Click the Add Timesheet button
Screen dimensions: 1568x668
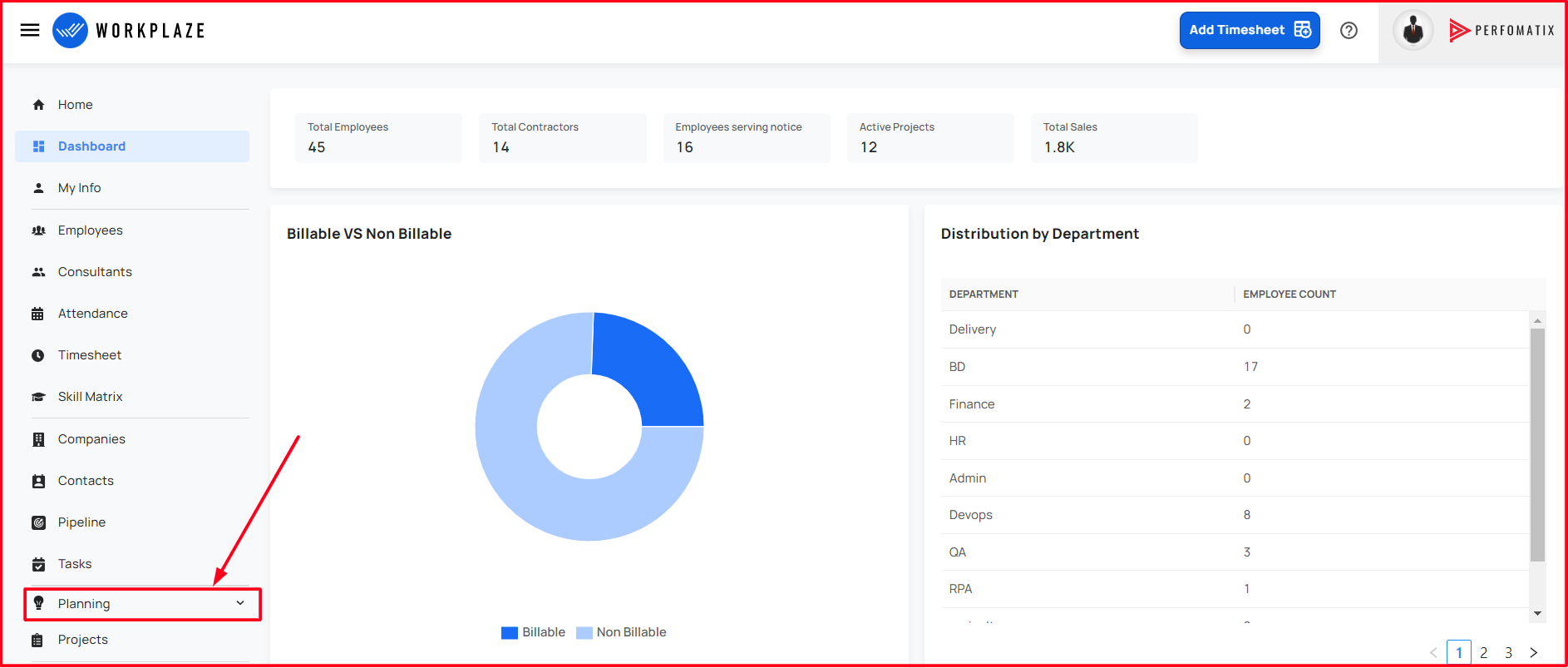coord(1250,30)
